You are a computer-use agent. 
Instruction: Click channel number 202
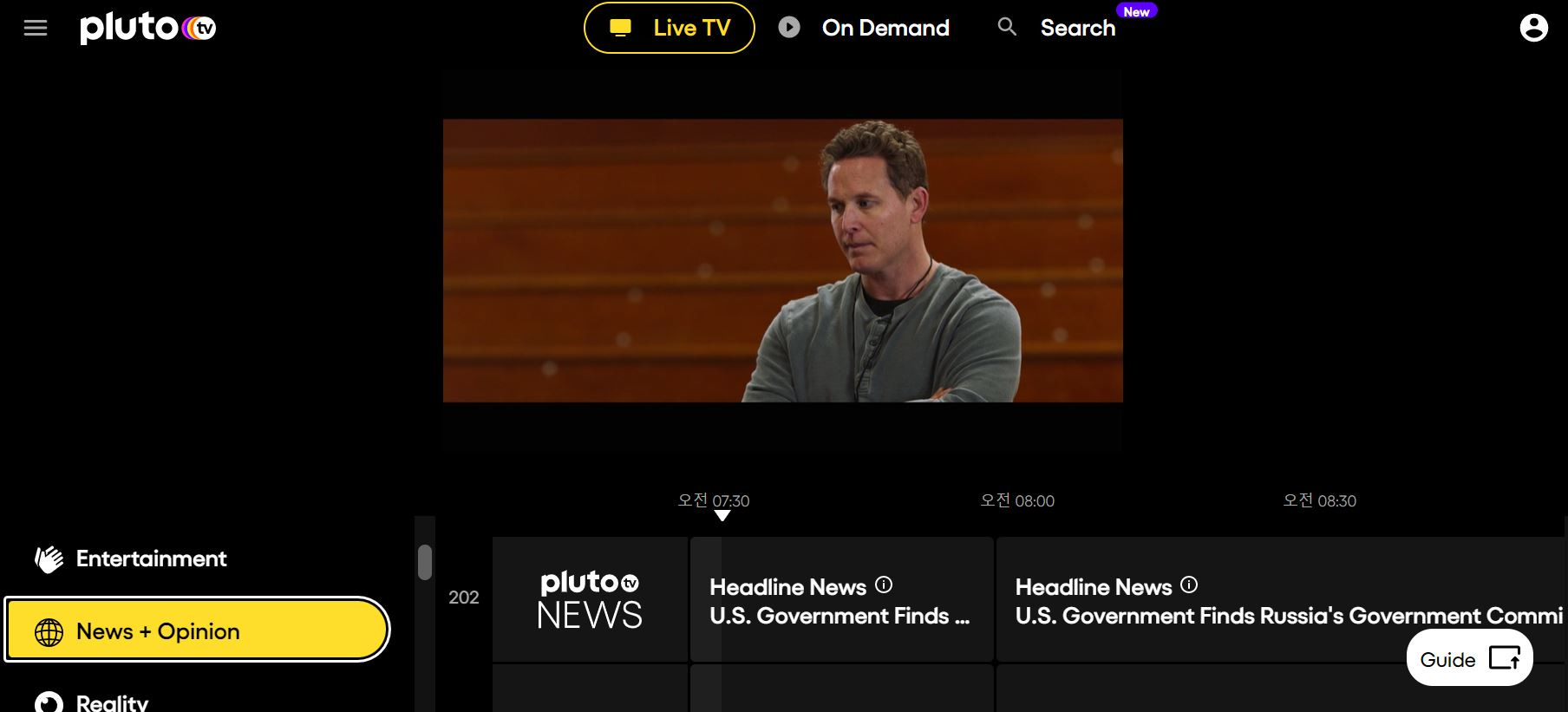point(464,598)
